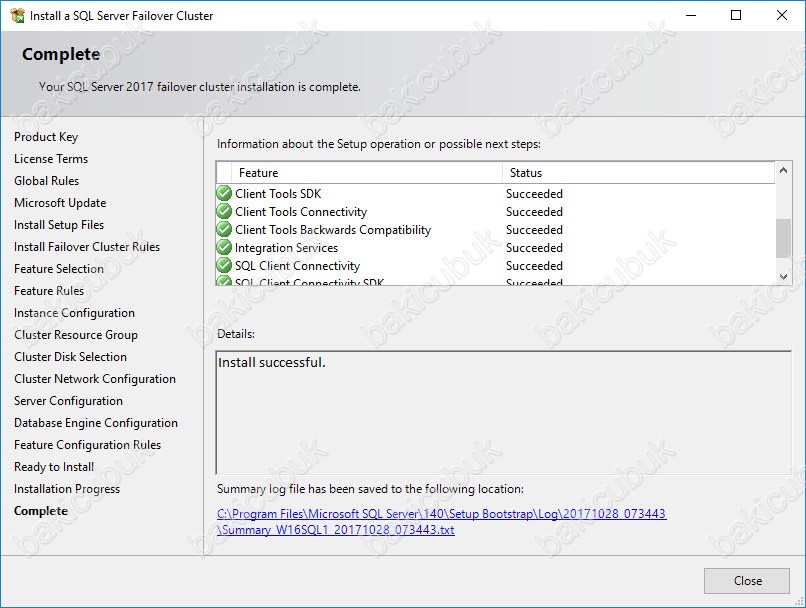Viewport: 806px width, 608px height.
Task: Click green check icon beside Client Tools SDK
Action: tap(224, 194)
